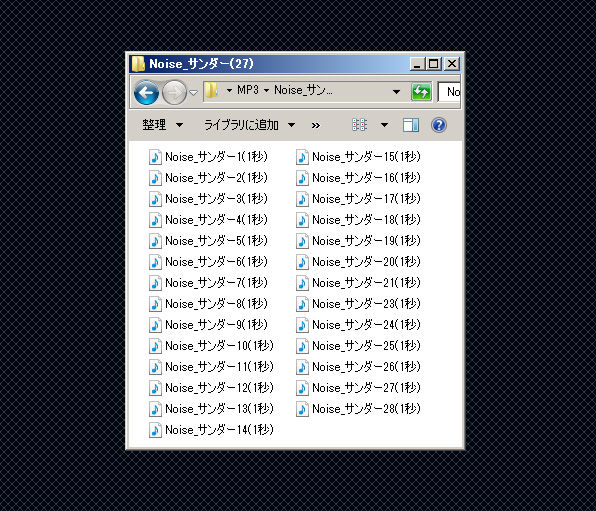Toggle the preview pane icon

click(411, 125)
